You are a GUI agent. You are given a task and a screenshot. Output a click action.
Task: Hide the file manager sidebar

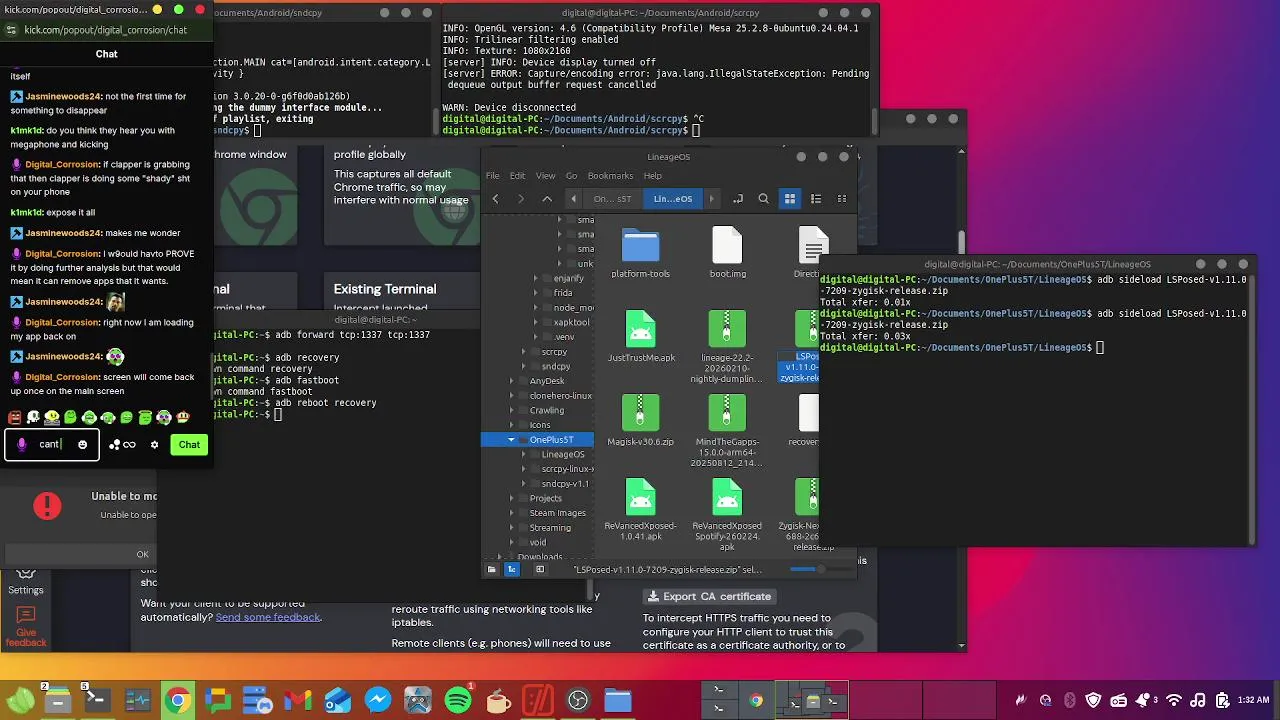point(540,569)
